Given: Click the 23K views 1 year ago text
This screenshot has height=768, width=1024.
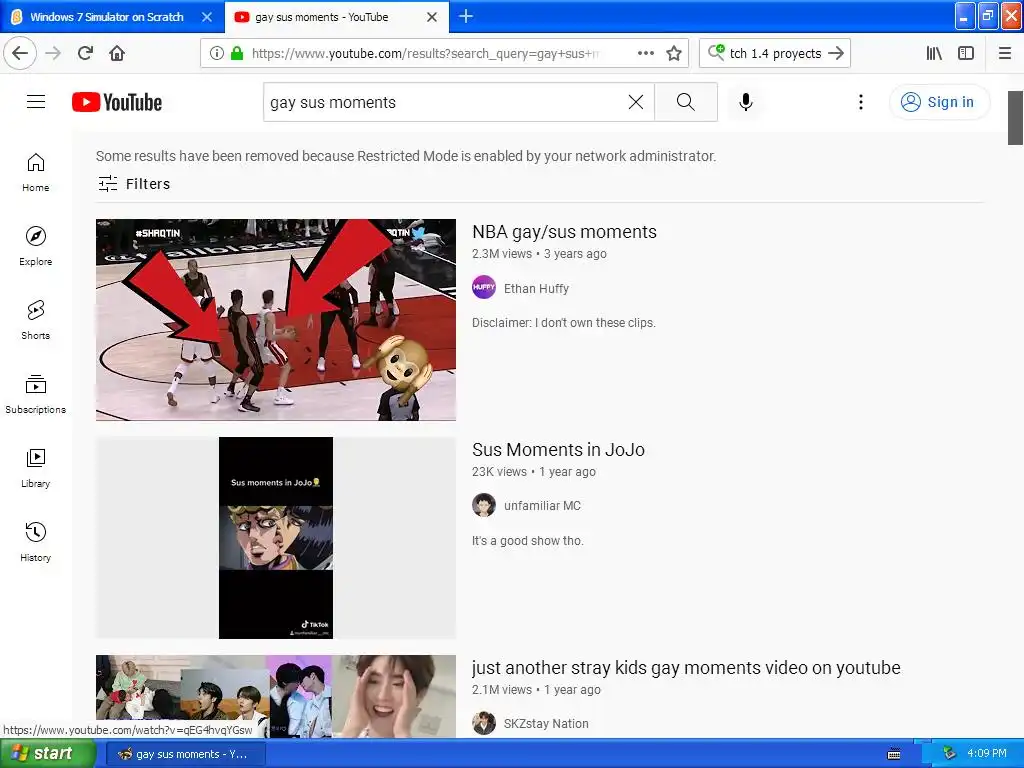Looking at the screenshot, I should click(534, 472).
